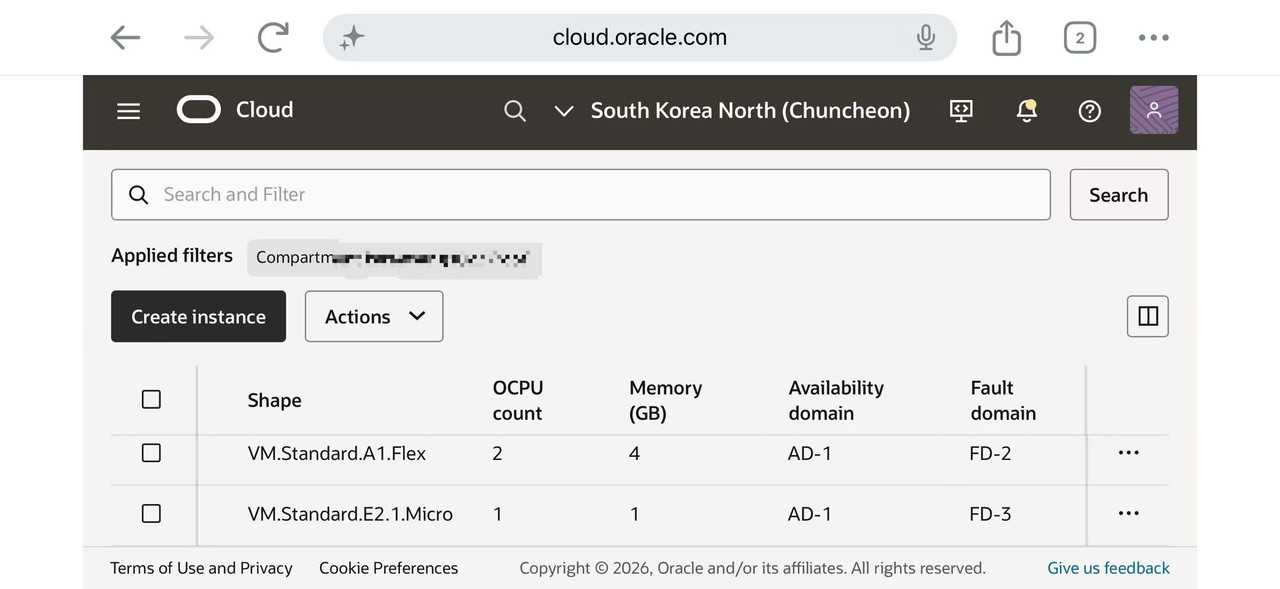Open actions menu for VM.Standard.E2.1.Micro row
The image size is (1280, 589).
(1129, 513)
